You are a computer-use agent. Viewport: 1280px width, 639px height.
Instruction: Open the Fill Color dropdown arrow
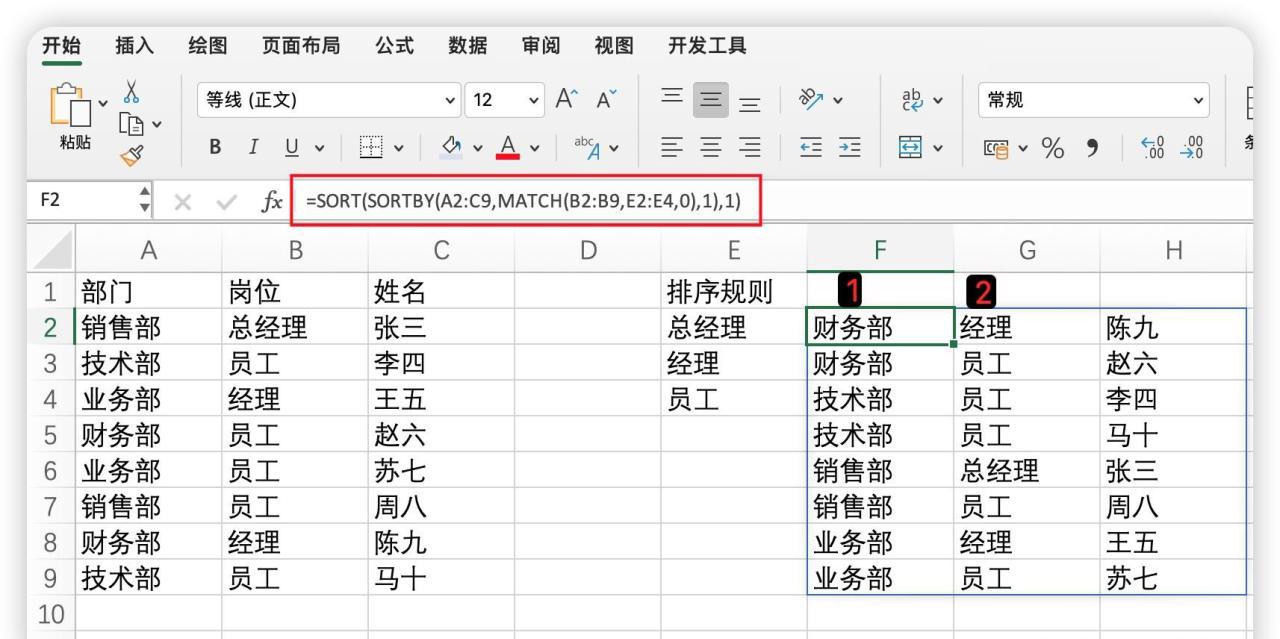coord(477,150)
